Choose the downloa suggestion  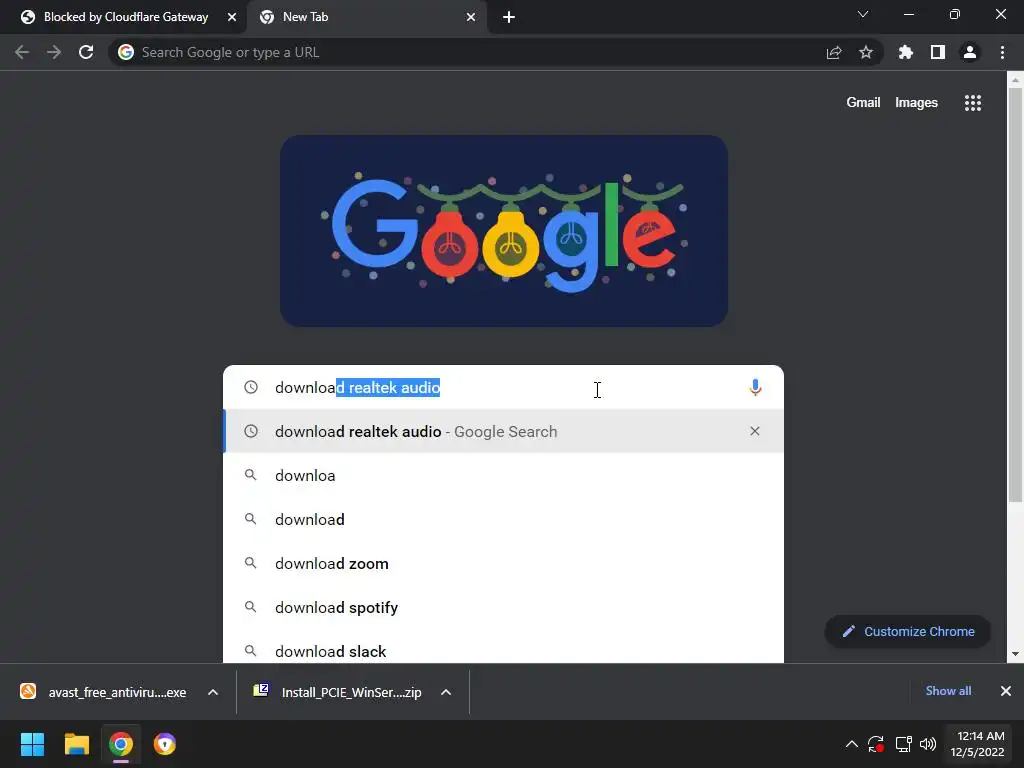coord(504,475)
